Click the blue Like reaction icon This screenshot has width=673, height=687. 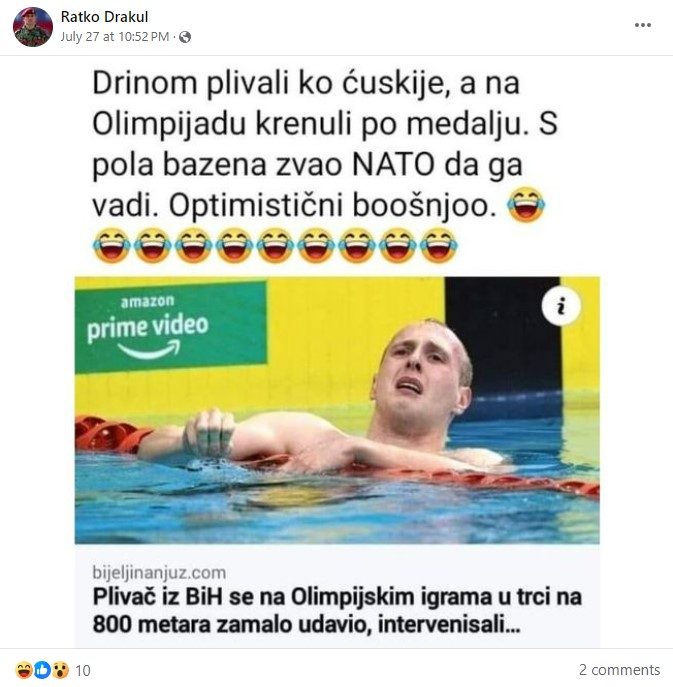click(42, 670)
